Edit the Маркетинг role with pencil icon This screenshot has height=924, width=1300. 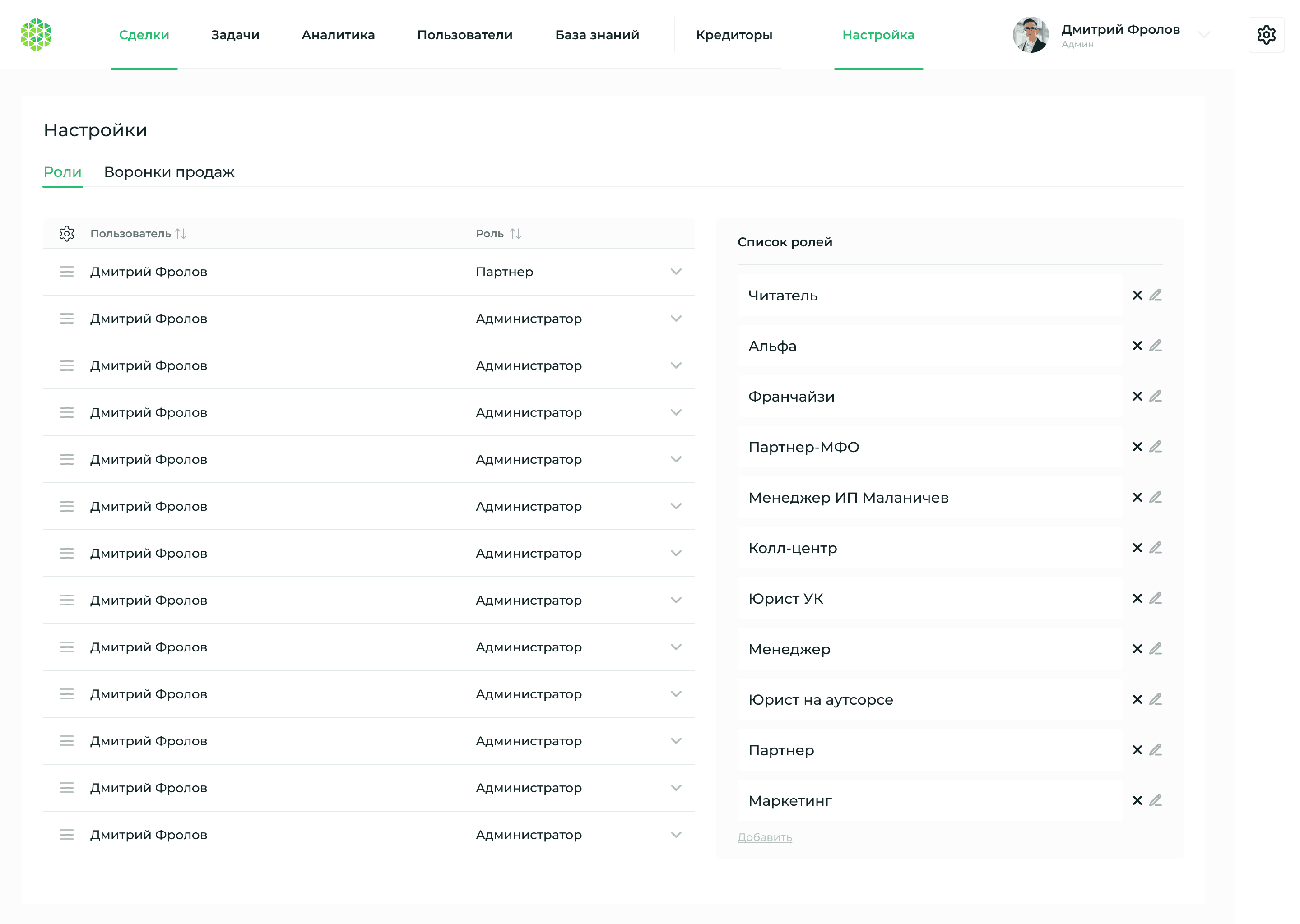(1156, 800)
